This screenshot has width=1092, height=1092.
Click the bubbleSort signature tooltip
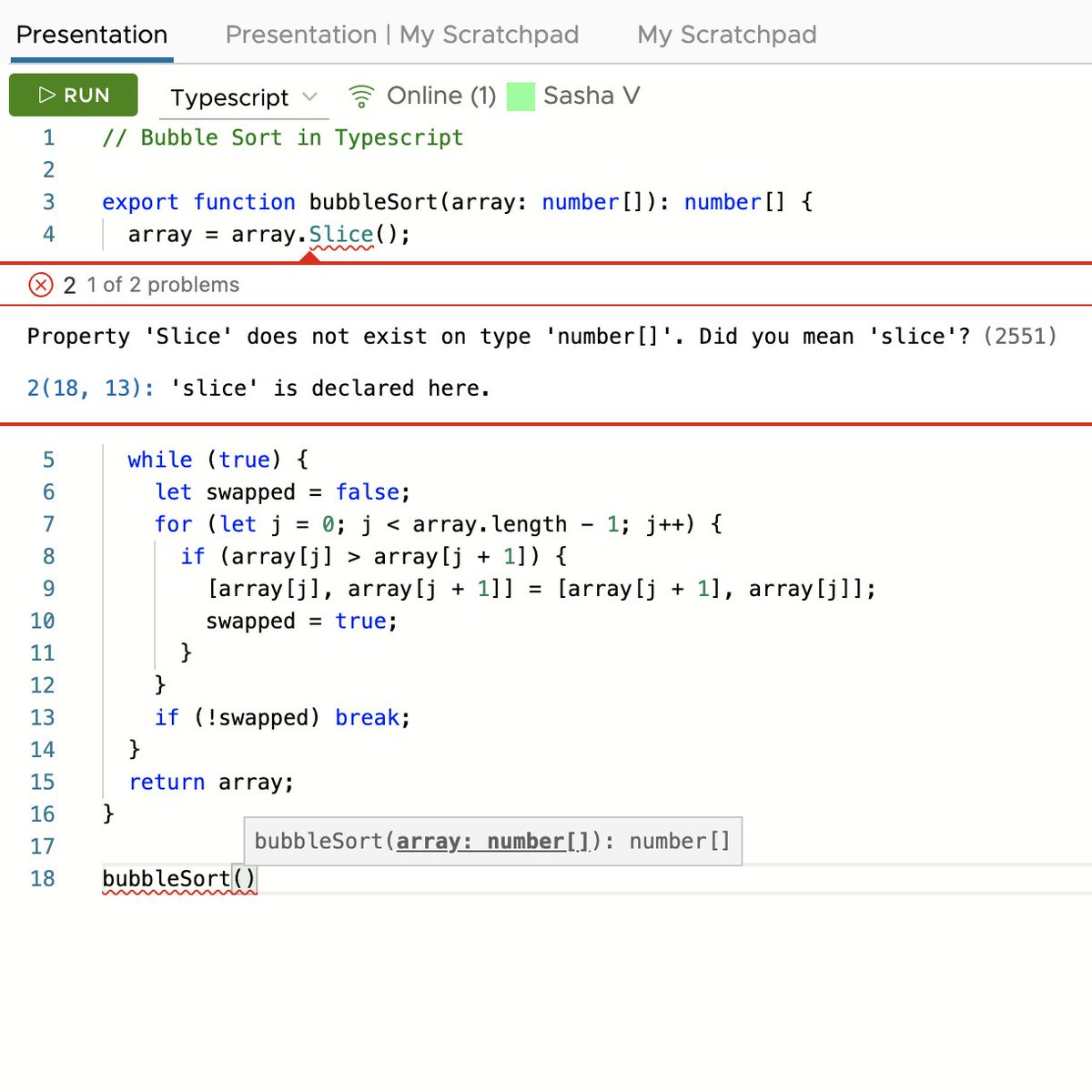[x=492, y=840]
